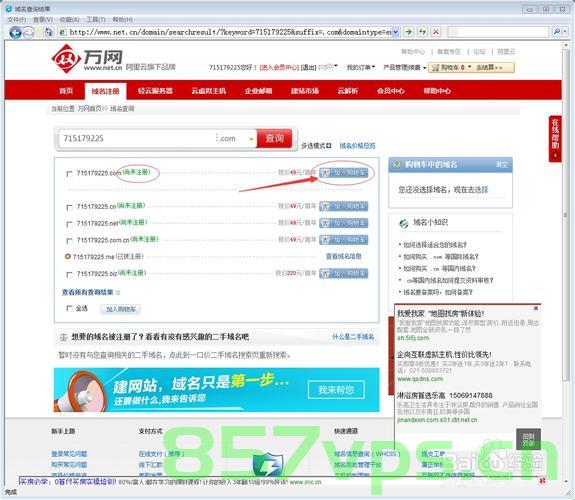
Task: Add 715179225.com.cn to shopping cart
Action: 344,240
